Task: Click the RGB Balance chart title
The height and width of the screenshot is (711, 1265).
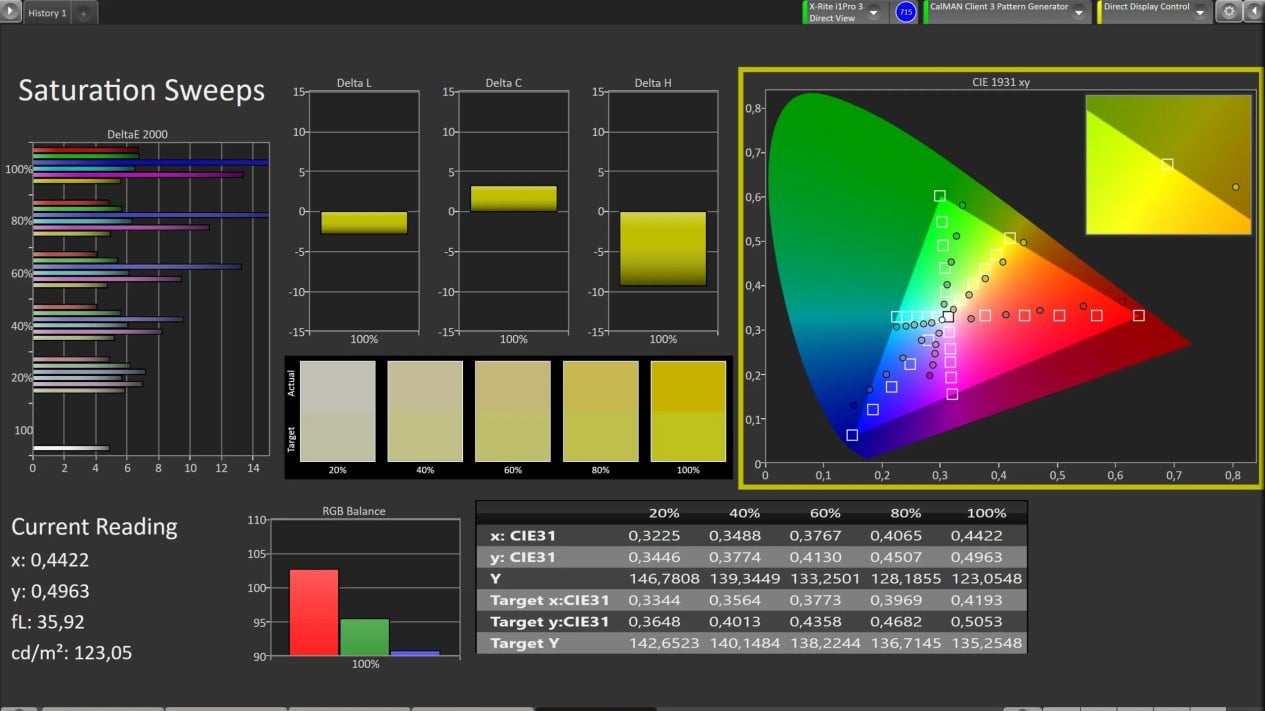Action: (x=353, y=511)
